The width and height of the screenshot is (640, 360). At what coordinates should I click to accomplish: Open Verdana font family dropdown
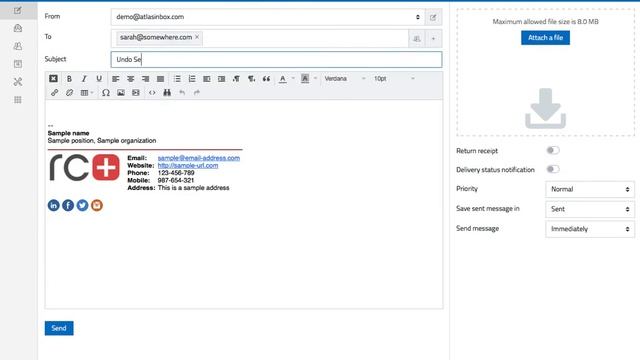click(345, 78)
